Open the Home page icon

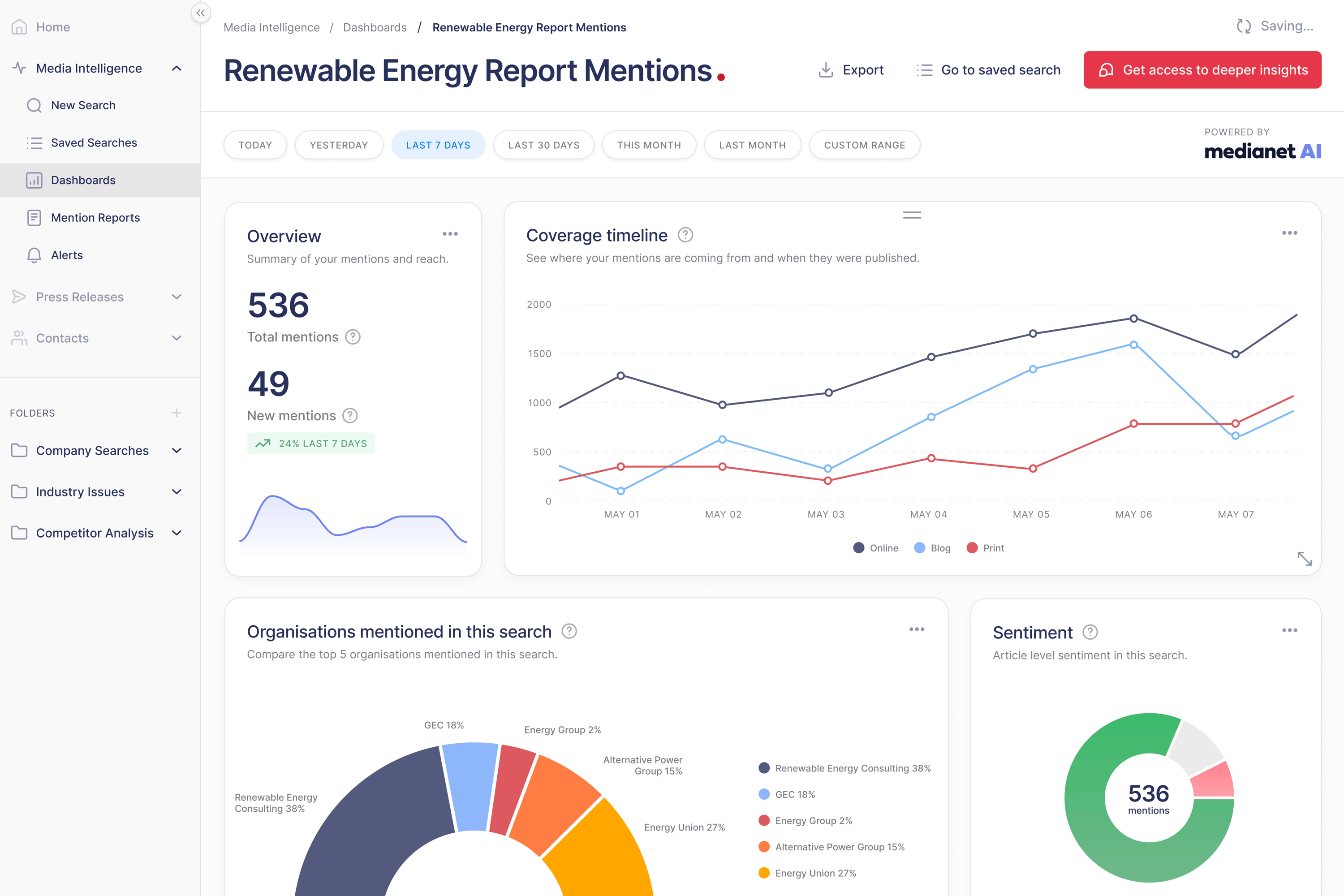pos(19,27)
